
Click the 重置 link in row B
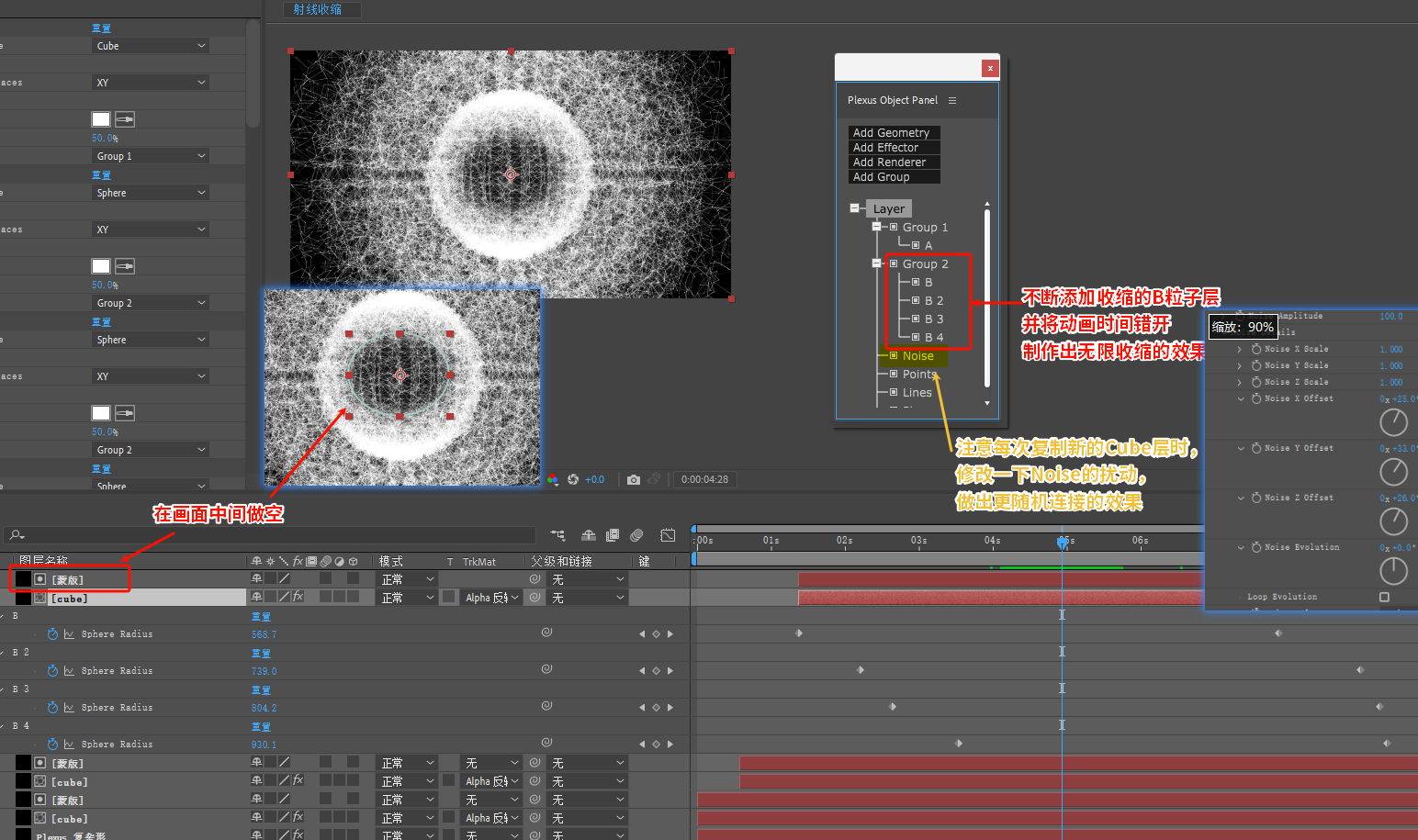click(261, 616)
